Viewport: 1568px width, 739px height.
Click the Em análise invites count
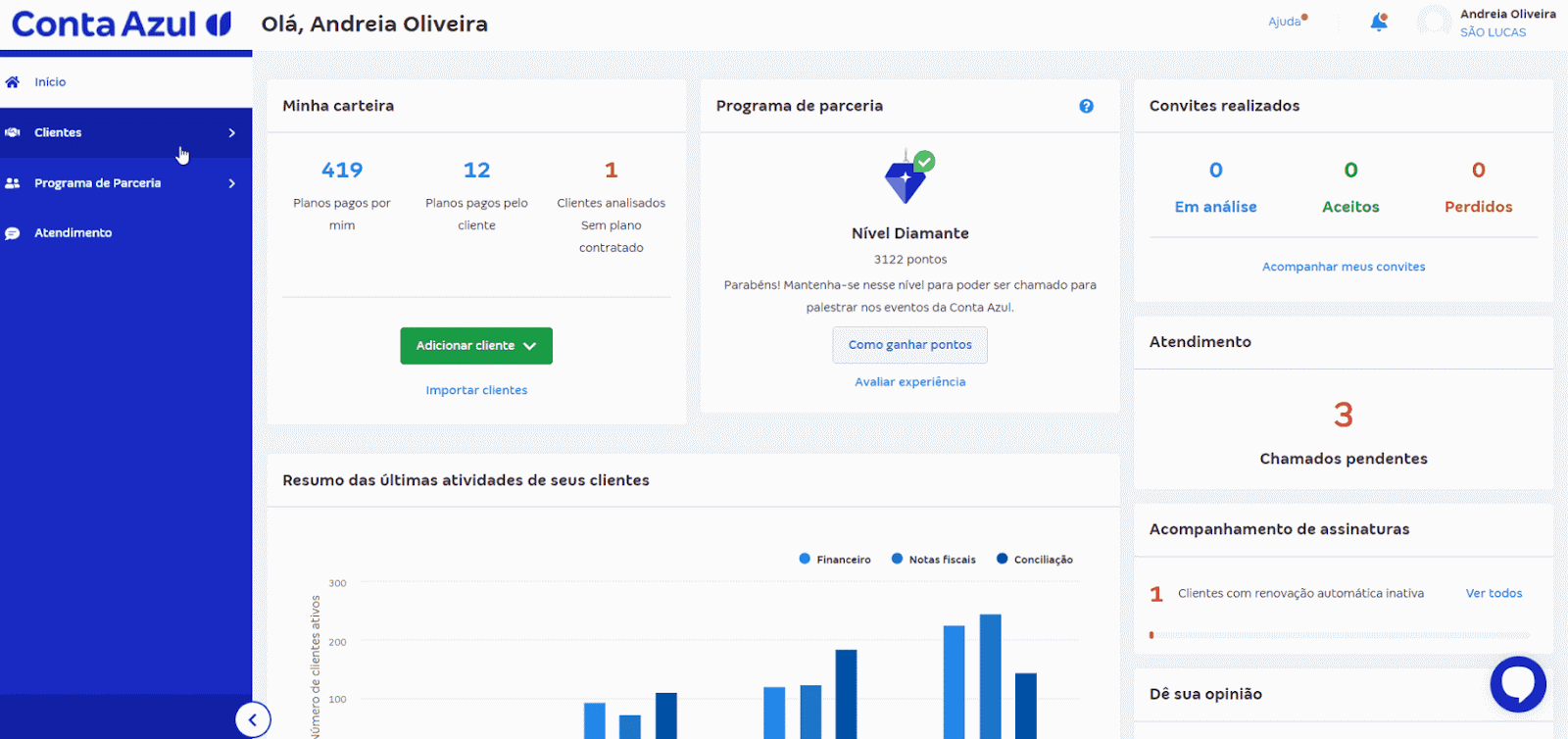(x=1215, y=171)
